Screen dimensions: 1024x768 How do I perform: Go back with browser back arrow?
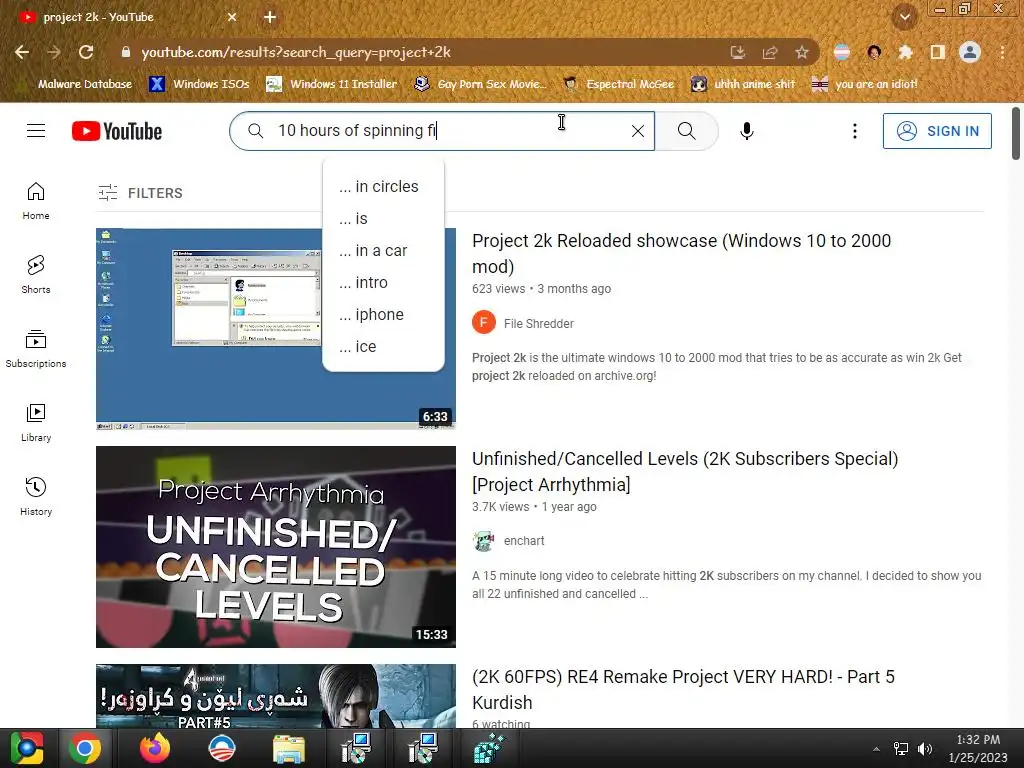[22, 52]
